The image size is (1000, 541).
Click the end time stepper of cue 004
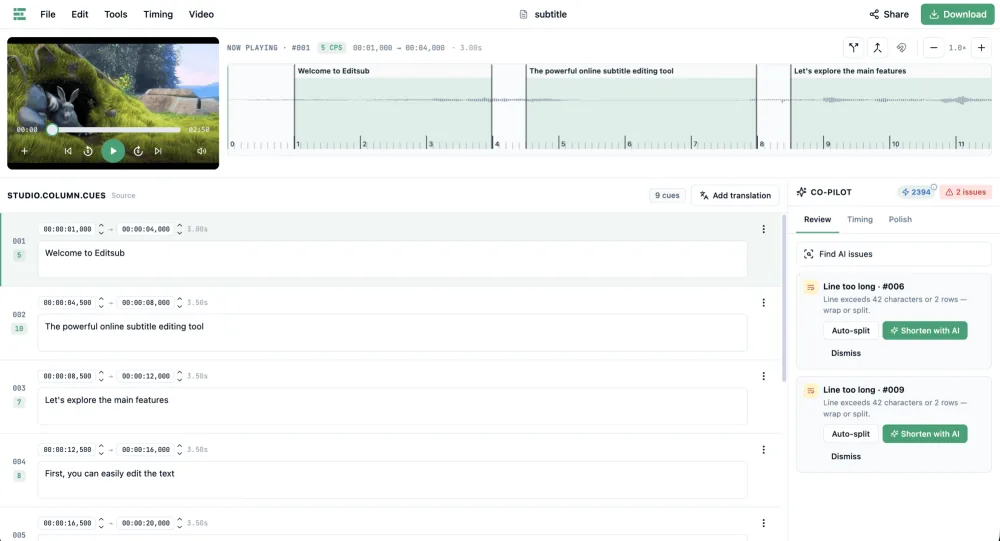pos(179,450)
